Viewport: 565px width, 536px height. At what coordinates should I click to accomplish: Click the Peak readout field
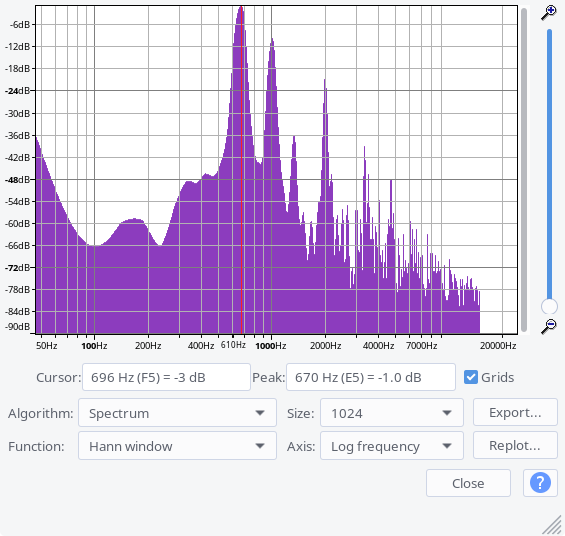(x=371, y=377)
